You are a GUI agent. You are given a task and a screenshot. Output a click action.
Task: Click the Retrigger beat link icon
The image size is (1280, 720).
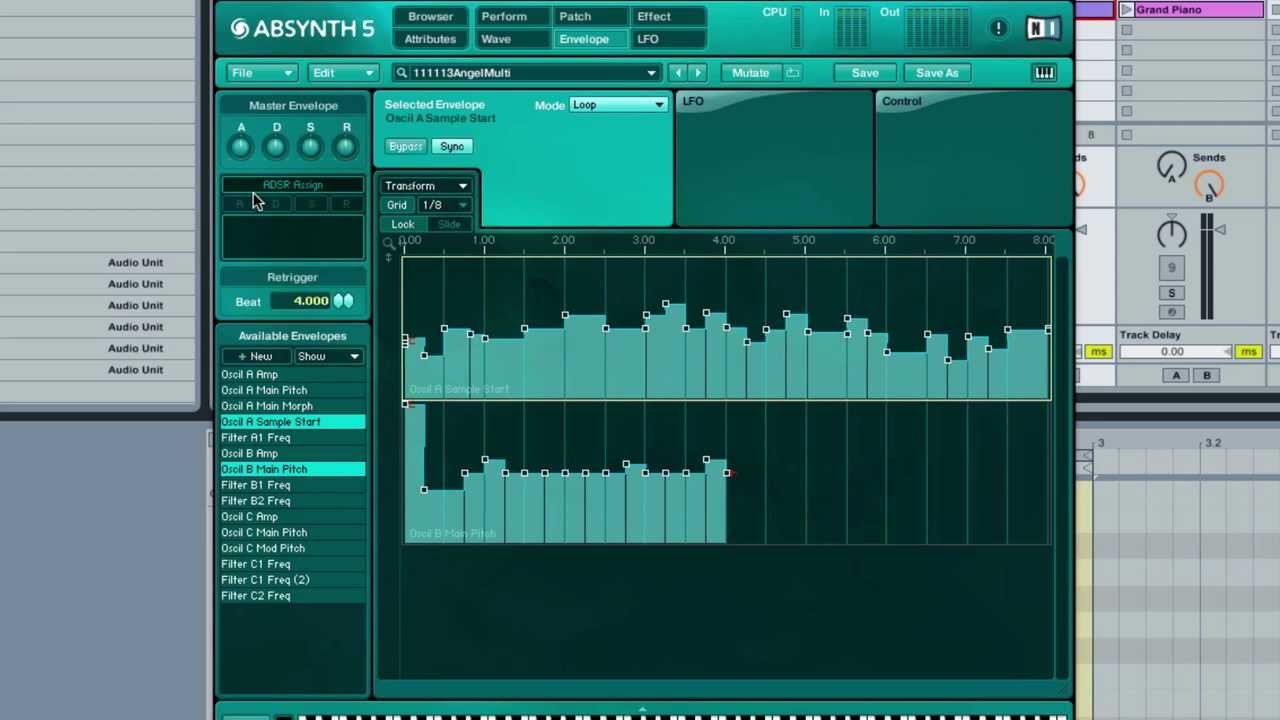pyautogui.click(x=343, y=301)
